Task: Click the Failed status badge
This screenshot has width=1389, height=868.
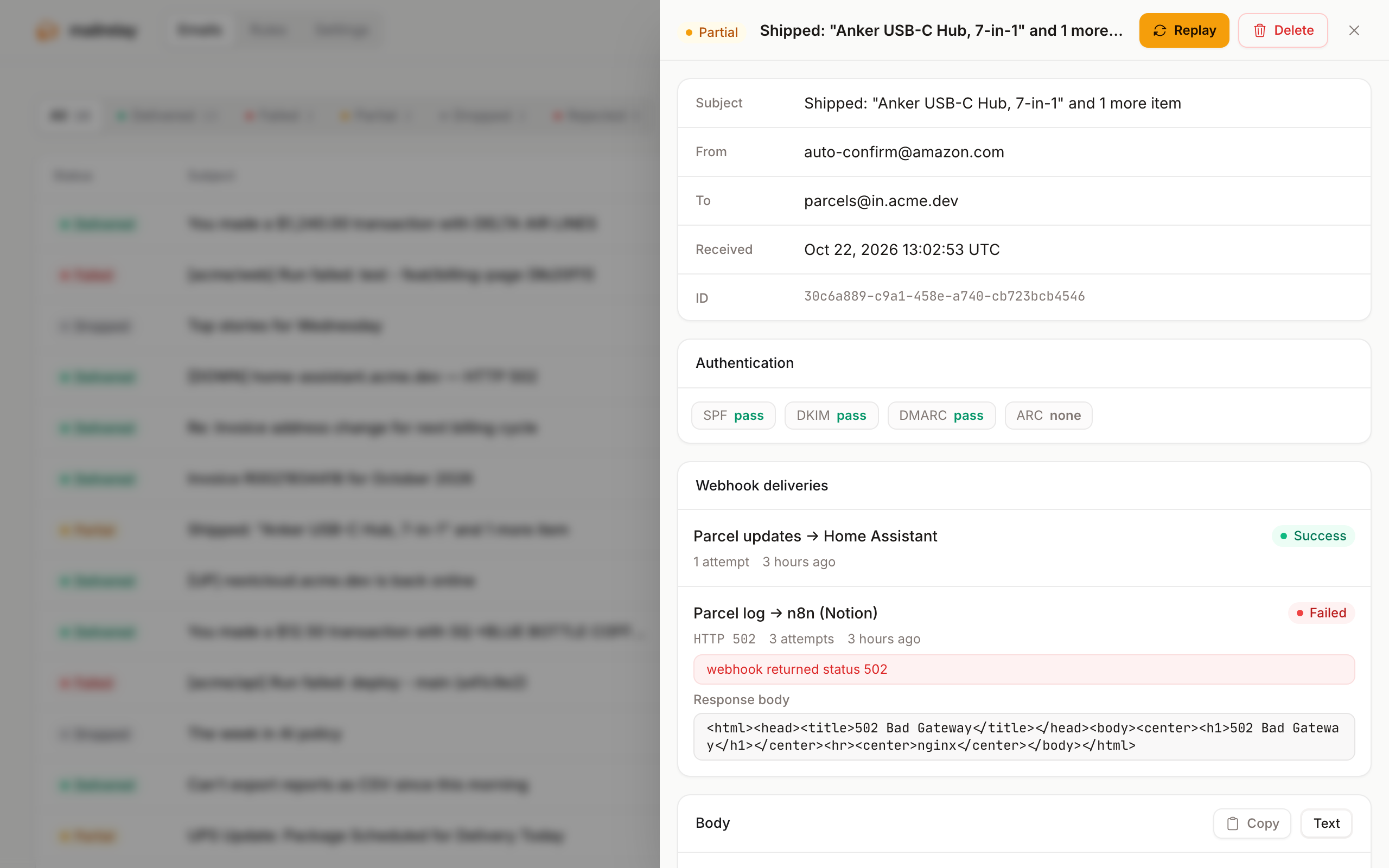Action: click(x=1321, y=613)
